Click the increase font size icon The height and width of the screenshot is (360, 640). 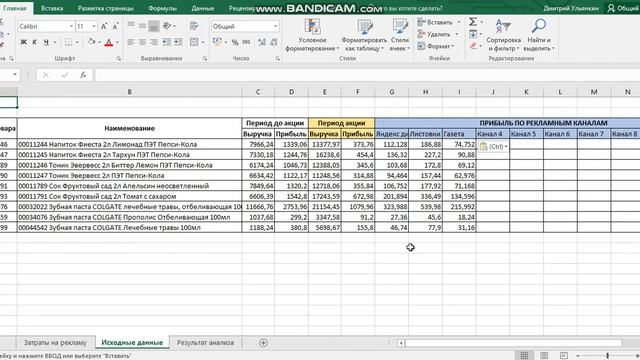coord(104,27)
